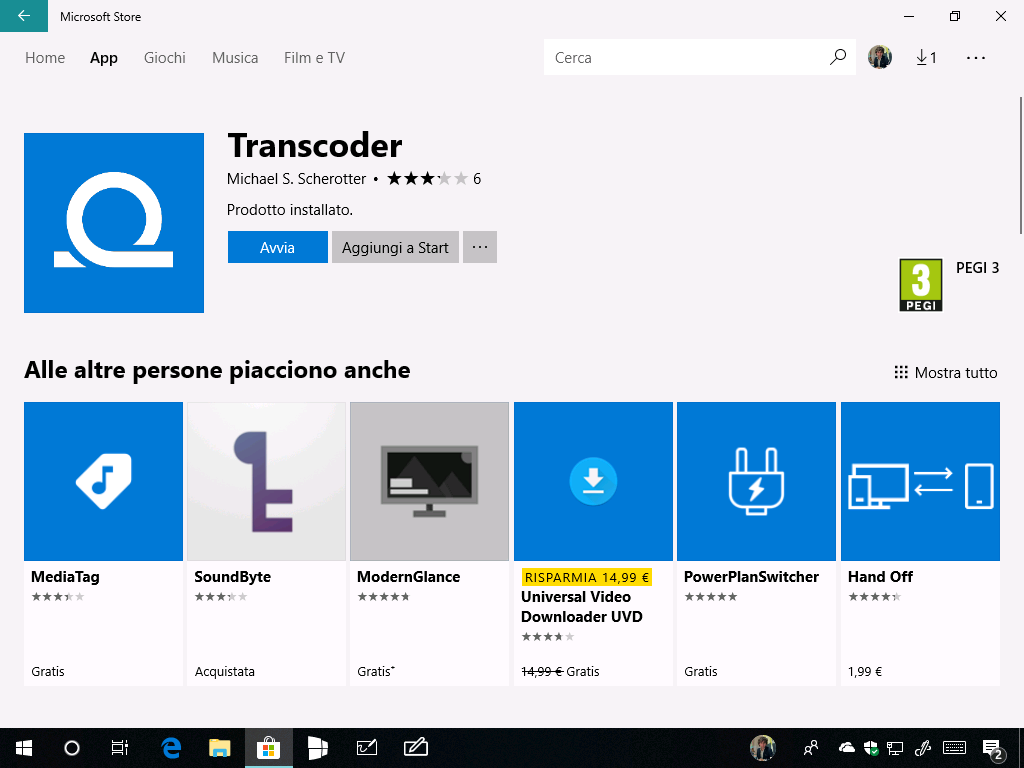
Task: Open downloads and updates indicator
Action: 926,57
